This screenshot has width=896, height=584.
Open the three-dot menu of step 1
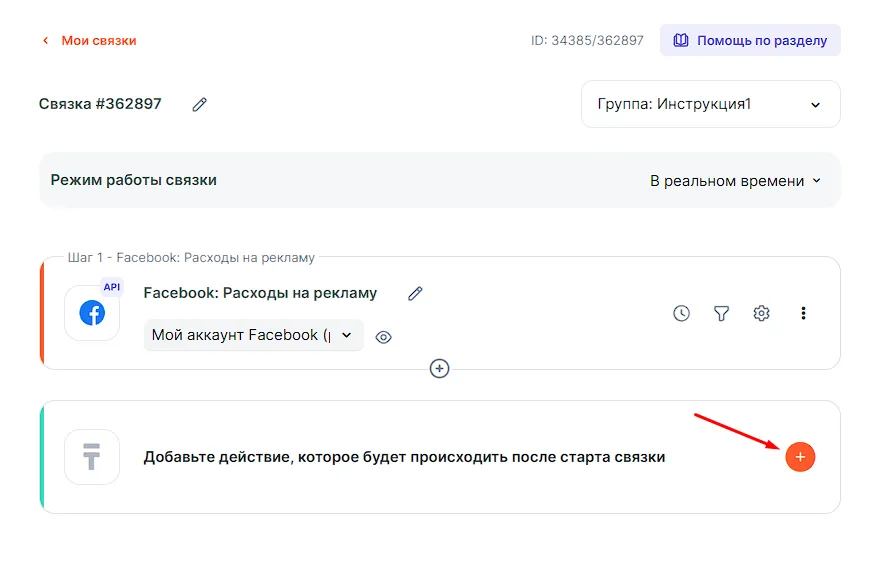pos(803,313)
